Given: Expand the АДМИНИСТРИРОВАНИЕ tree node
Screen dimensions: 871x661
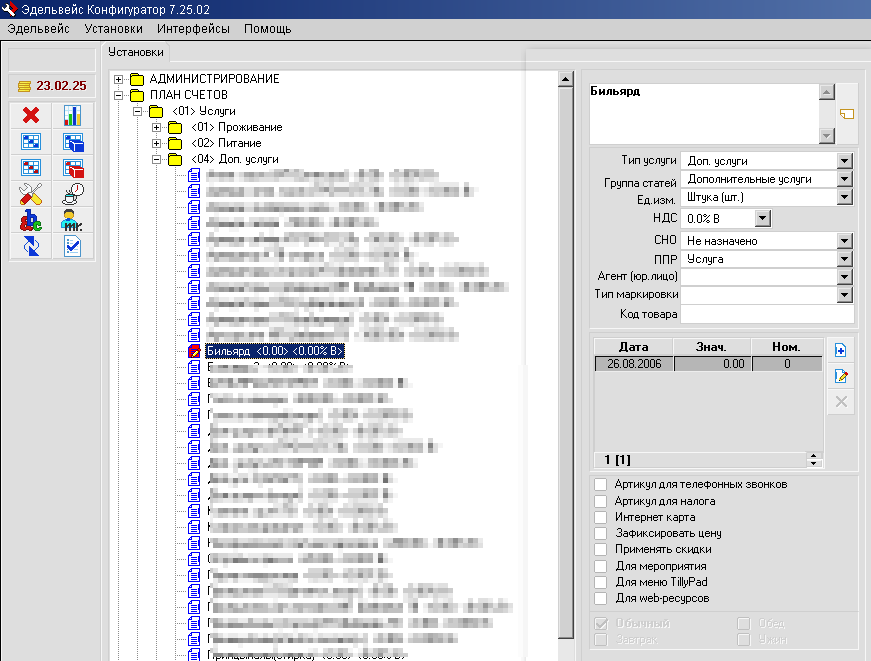Looking at the screenshot, I should point(119,79).
